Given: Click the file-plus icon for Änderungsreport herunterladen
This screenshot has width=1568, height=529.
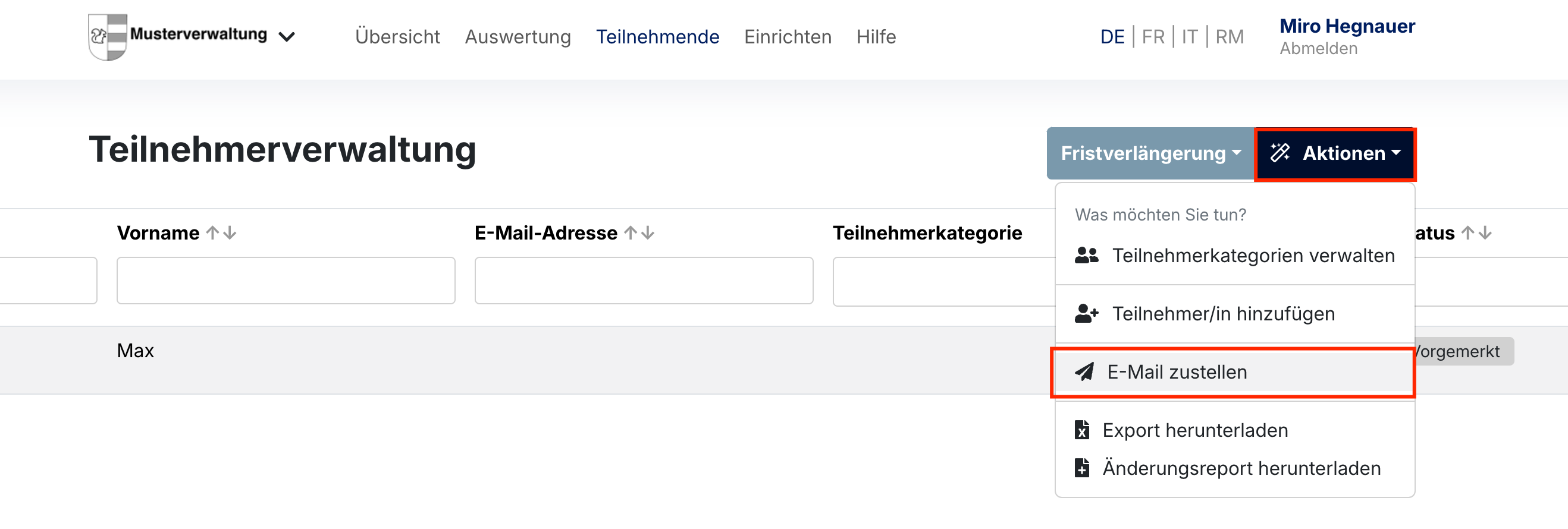Looking at the screenshot, I should [1081, 468].
